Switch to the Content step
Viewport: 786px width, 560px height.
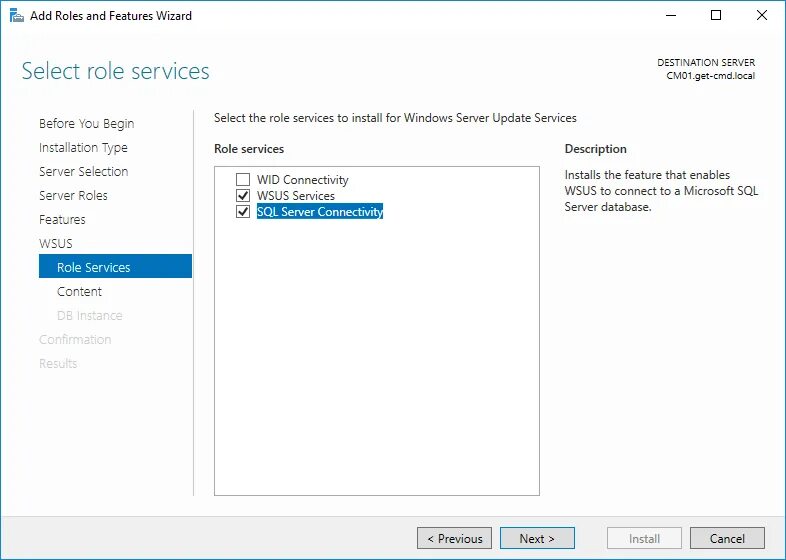click(79, 292)
